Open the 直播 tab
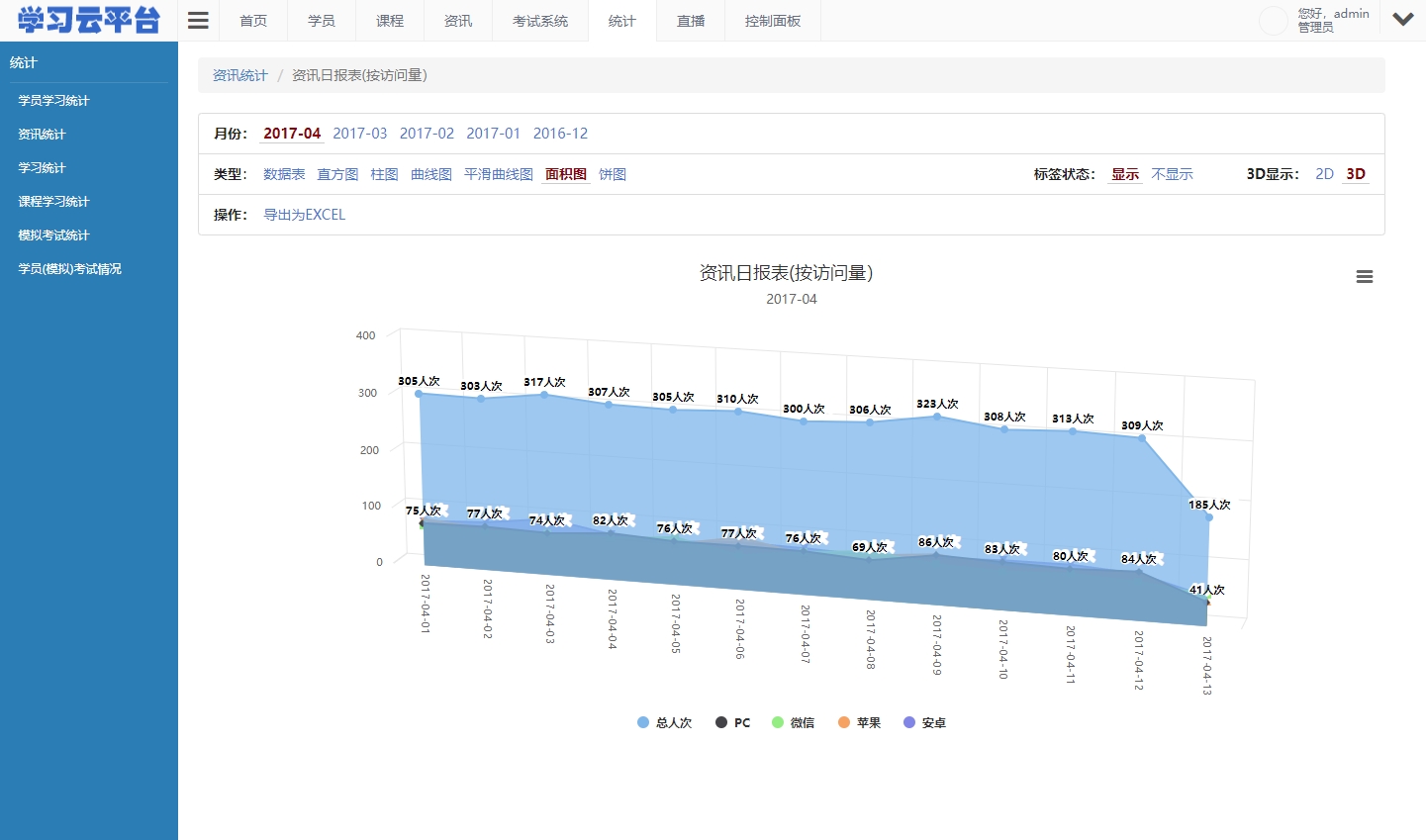This screenshot has width=1426, height=840. click(690, 20)
